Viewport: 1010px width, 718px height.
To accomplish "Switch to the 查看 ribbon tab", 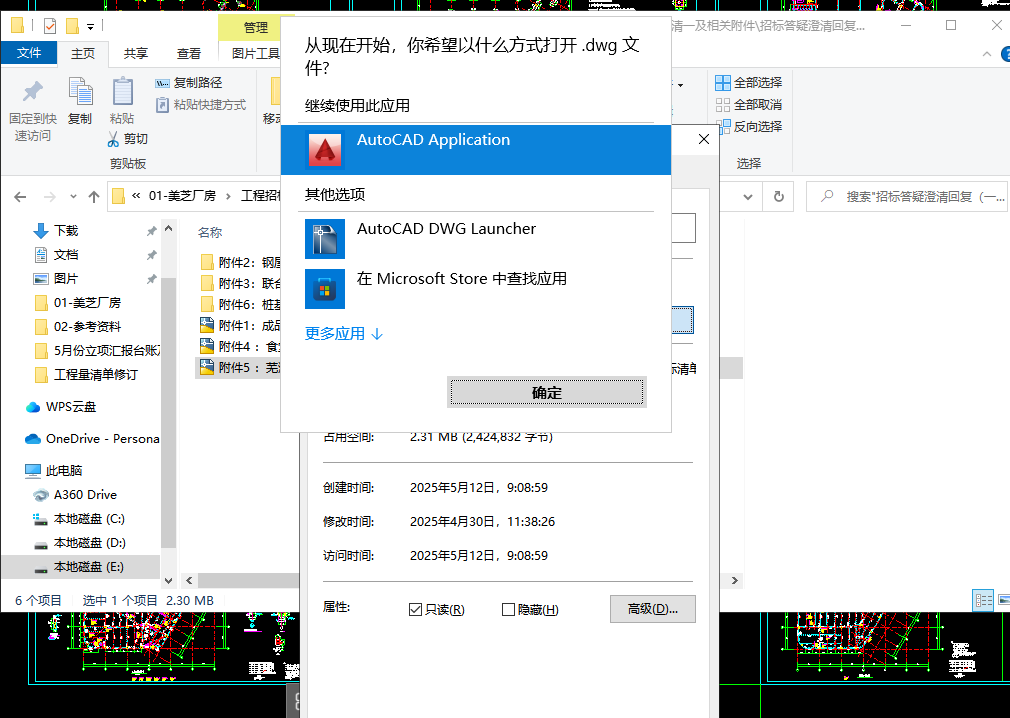I will coord(189,53).
